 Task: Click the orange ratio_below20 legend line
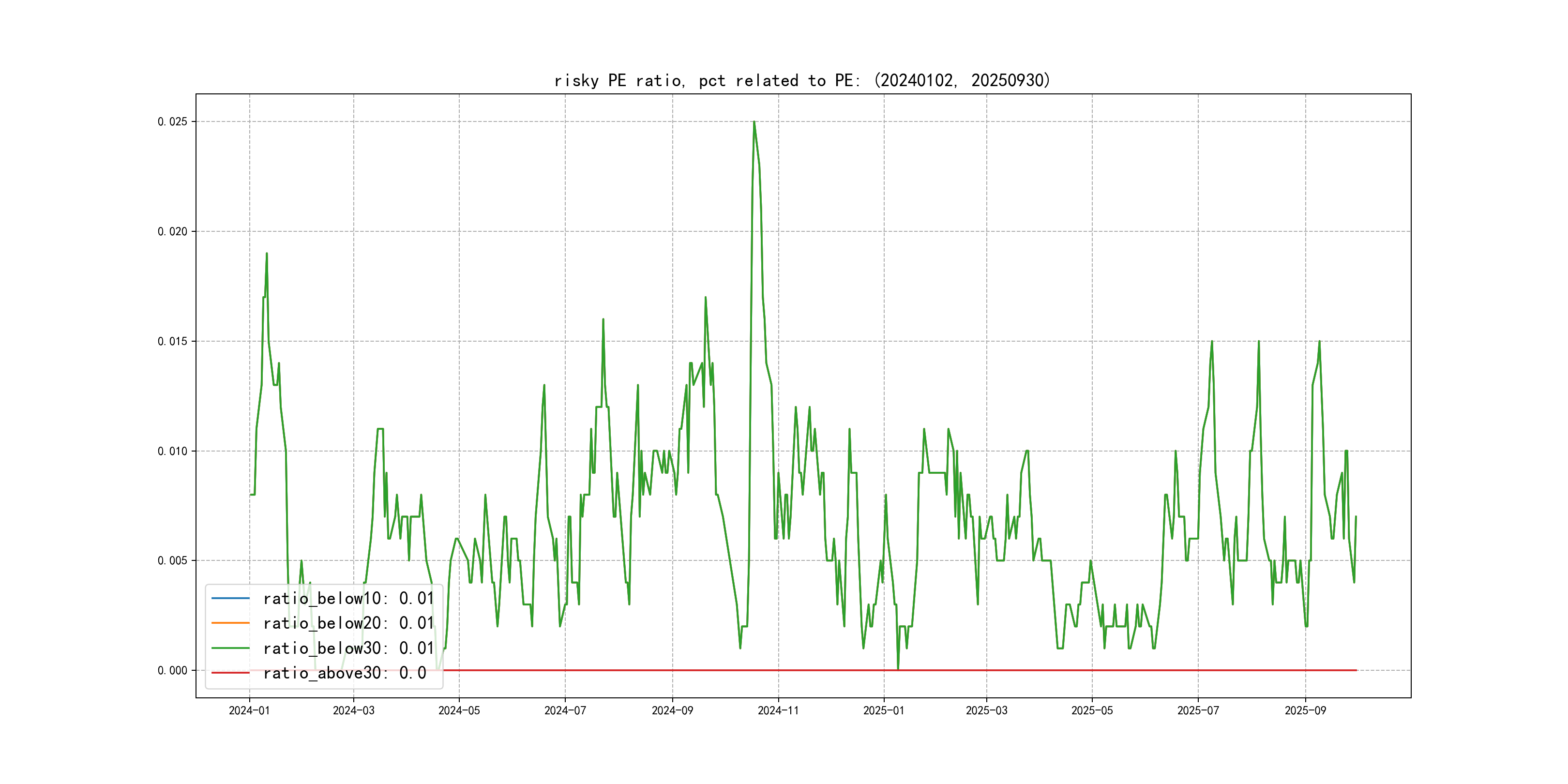pos(230,623)
